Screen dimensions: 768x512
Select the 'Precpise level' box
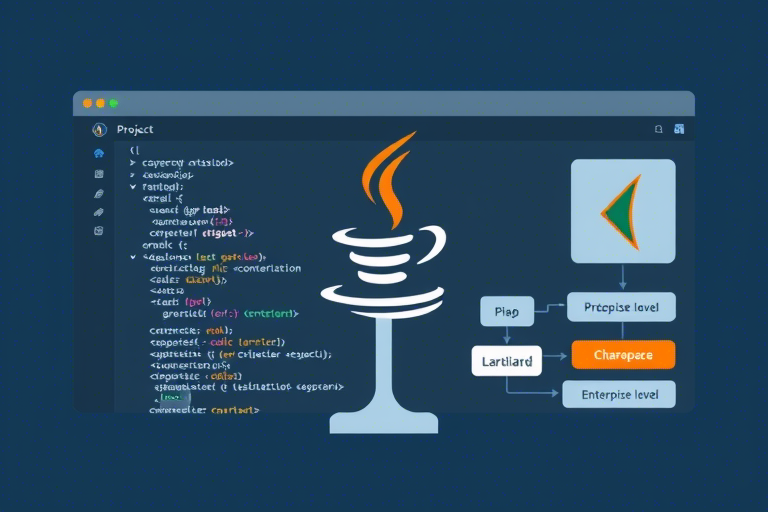[x=622, y=307]
